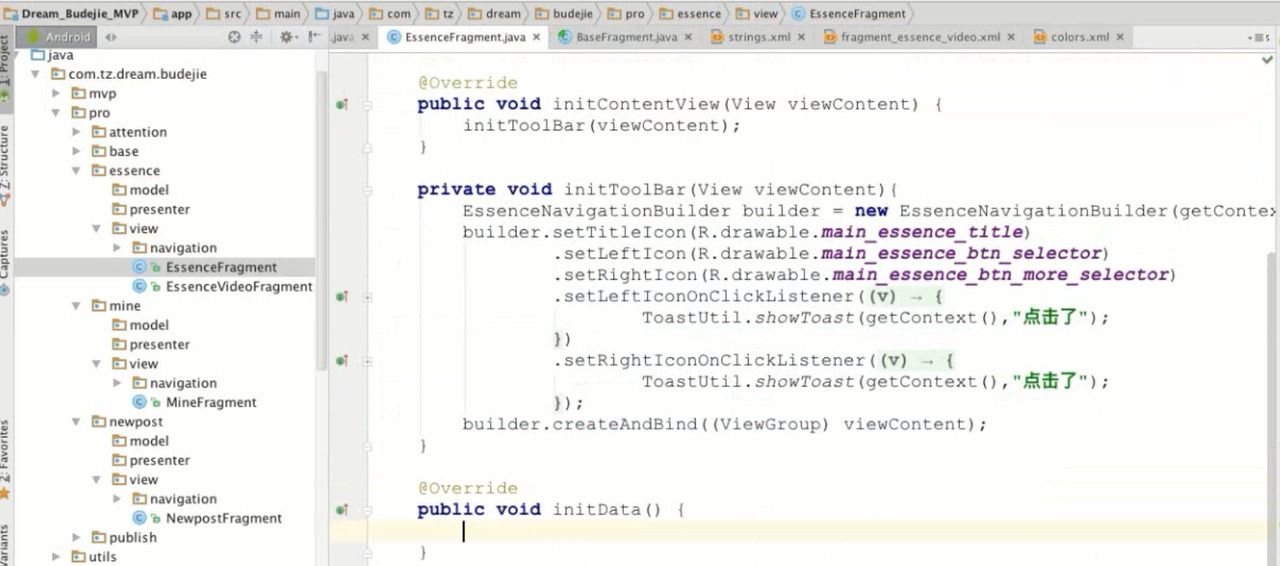The image size is (1280, 566).
Task: Close the EssenceFragment.java tab
Action: [537, 37]
